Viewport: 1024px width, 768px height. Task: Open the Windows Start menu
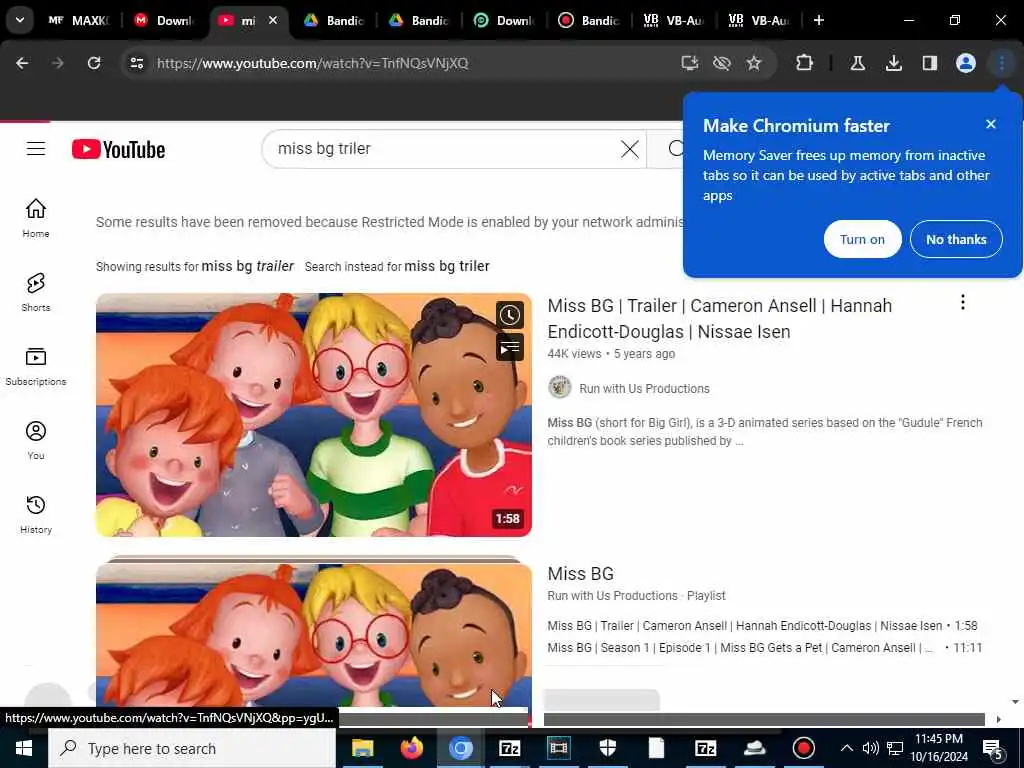24,748
